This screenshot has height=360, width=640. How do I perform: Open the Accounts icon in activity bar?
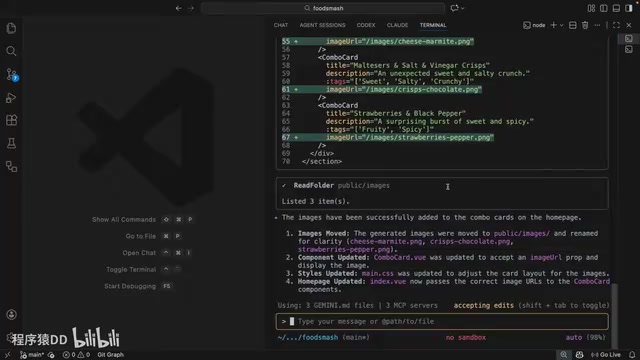pos(11,314)
